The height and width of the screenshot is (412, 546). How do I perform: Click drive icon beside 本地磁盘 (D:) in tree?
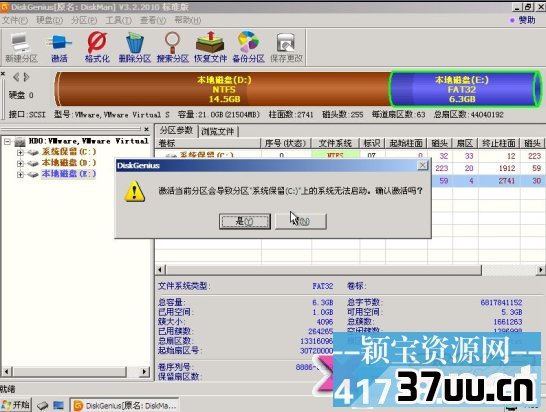click(x=33, y=163)
